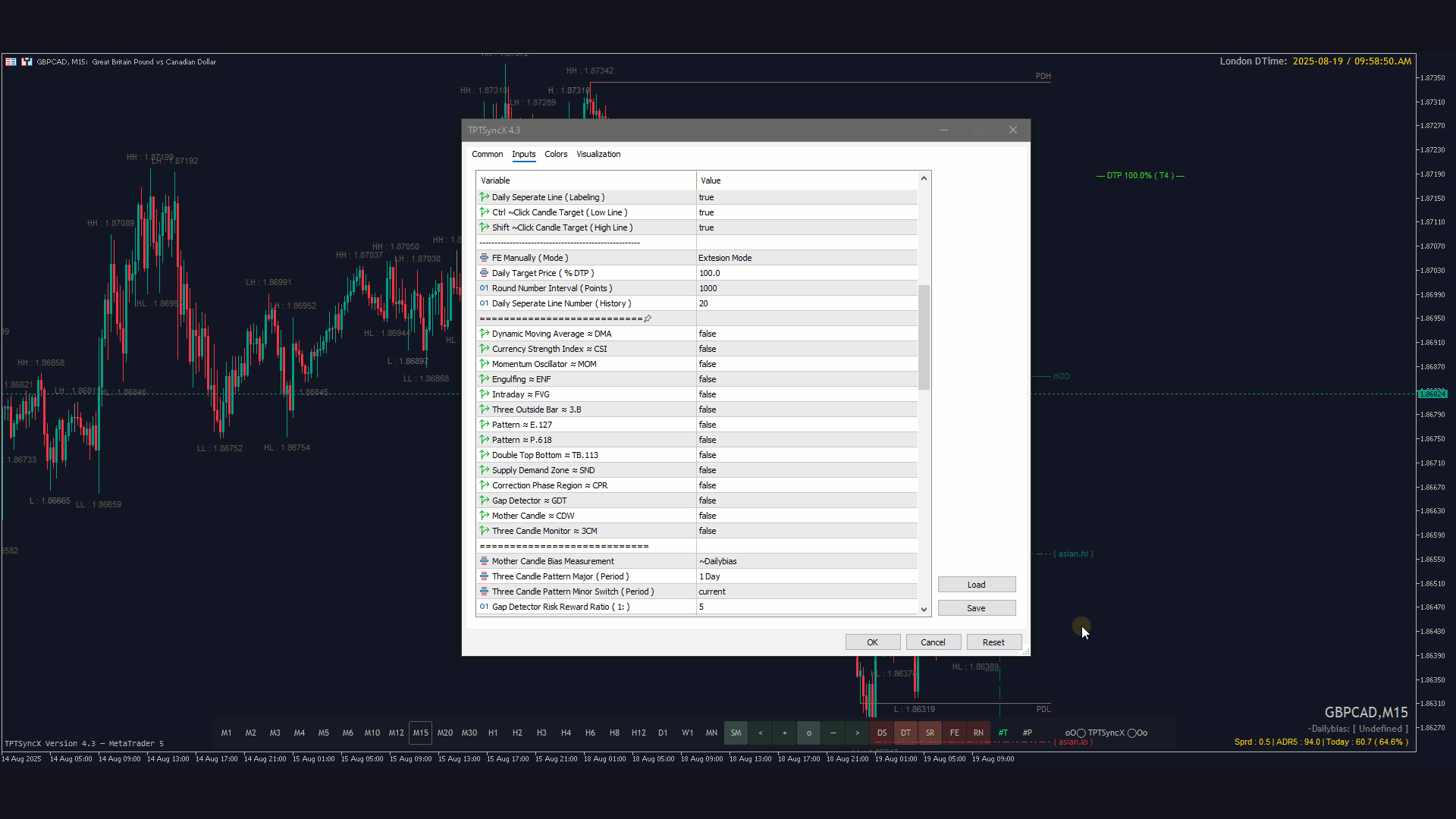The height and width of the screenshot is (819, 1456).
Task: Open the Inputs tab
Action: pyautogui.click(x=523, y=154)
